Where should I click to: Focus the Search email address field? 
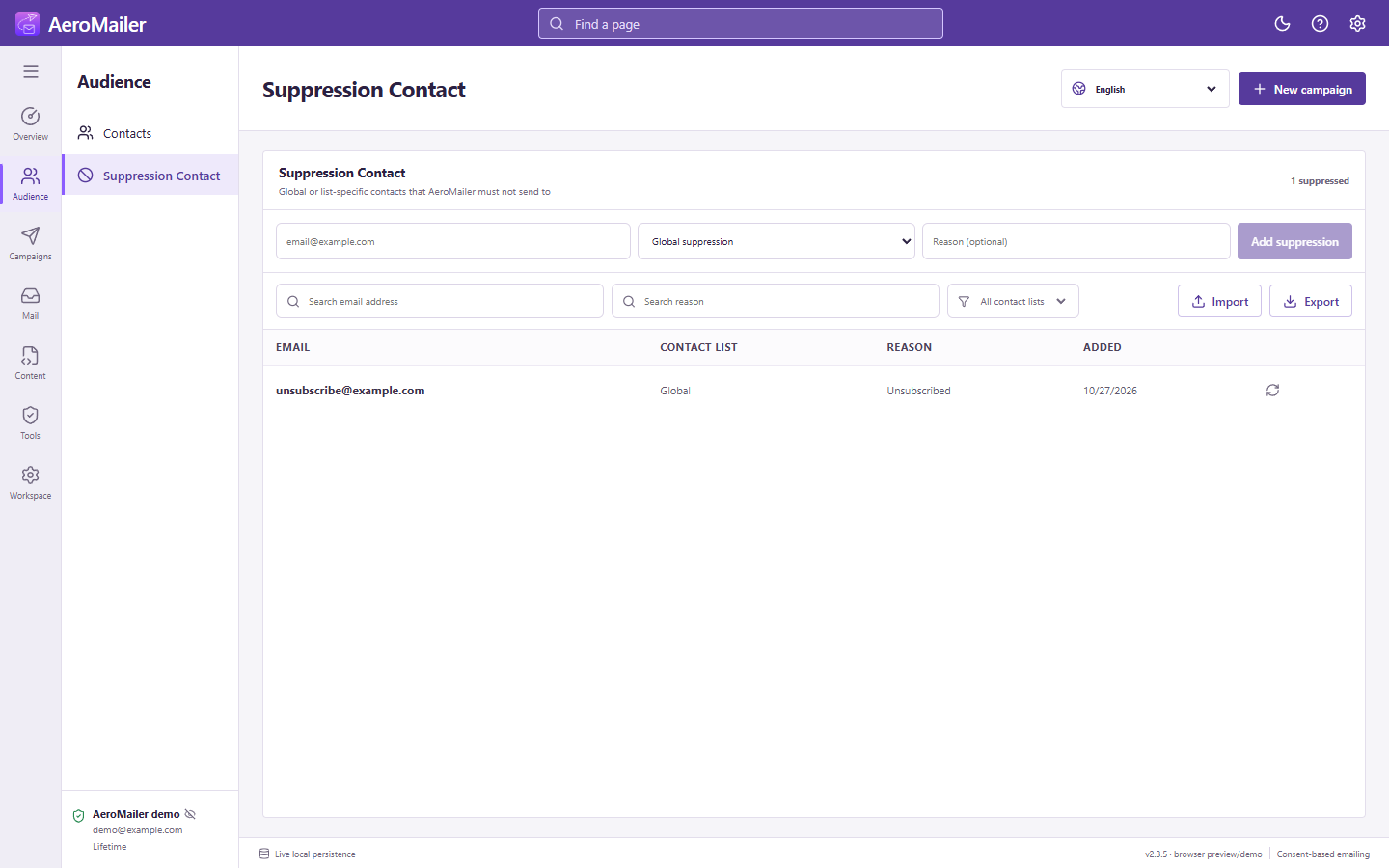(x=440, y=301)
